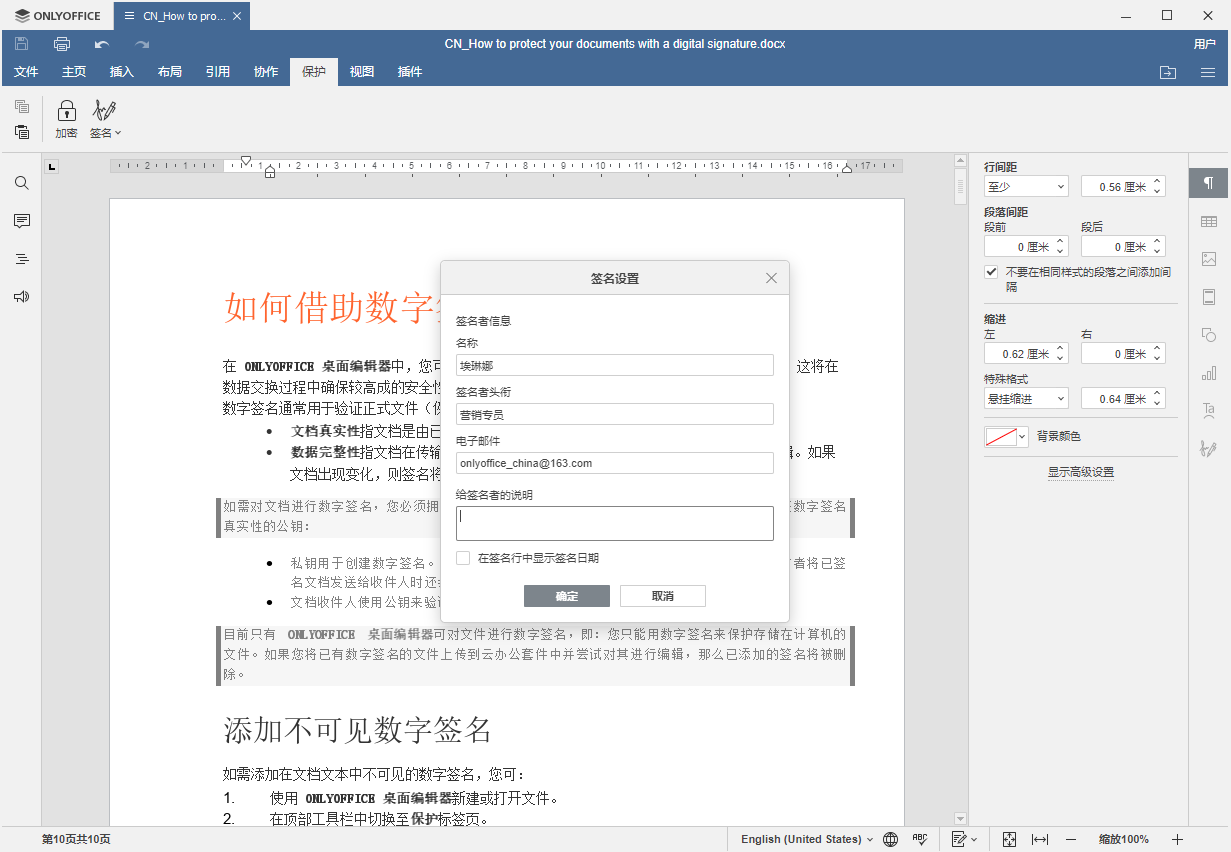Screen dimensions: 1231x852
Task: Adjust the 0.56 厘米 line spacing stepper
Action: click(x=1158, y=187)
